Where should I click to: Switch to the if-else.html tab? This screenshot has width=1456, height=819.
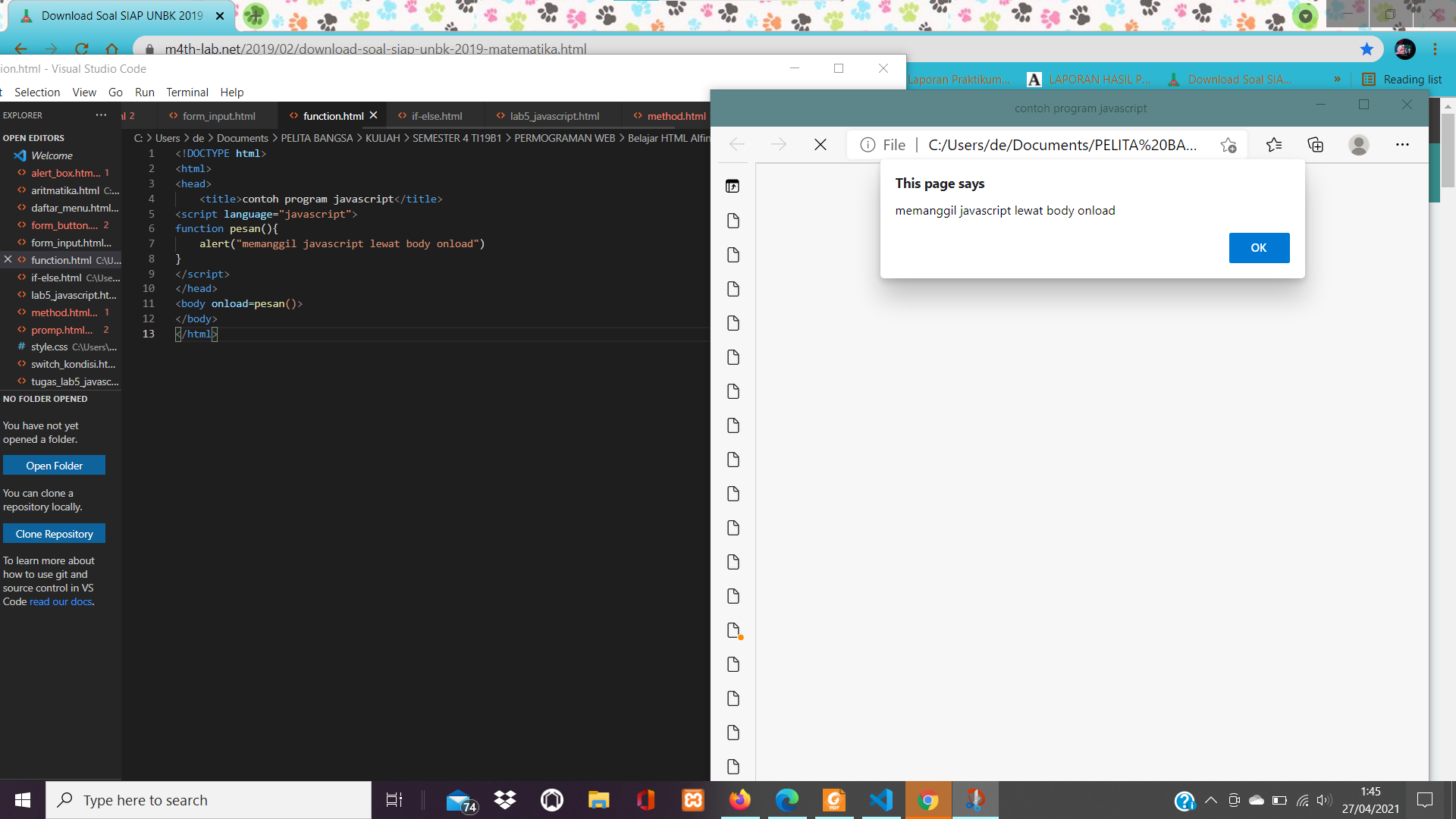[x=436, y=115]
